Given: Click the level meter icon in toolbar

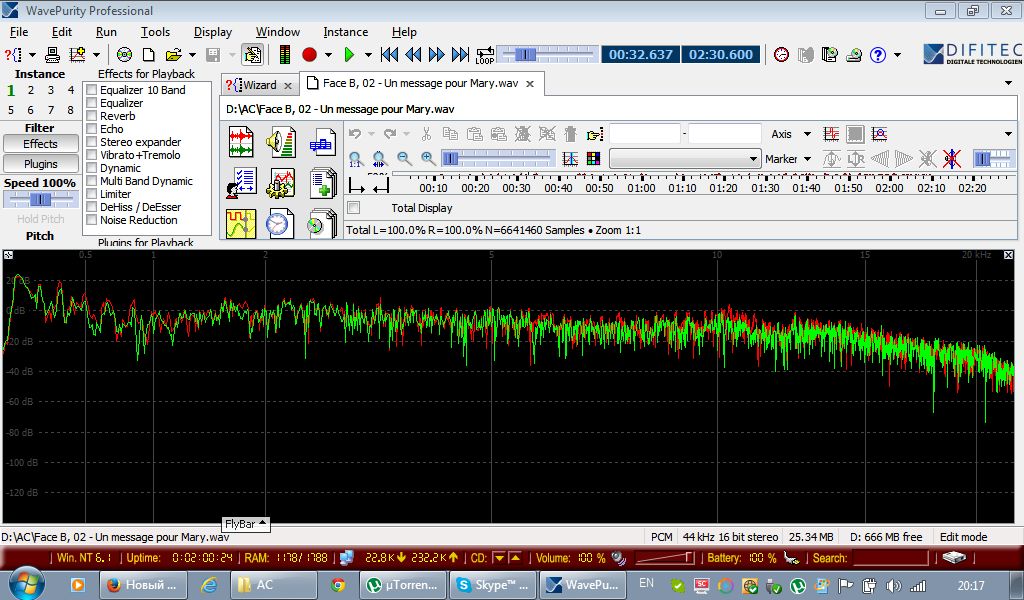Looking at the screenshot, I should (x=285, y=55).
